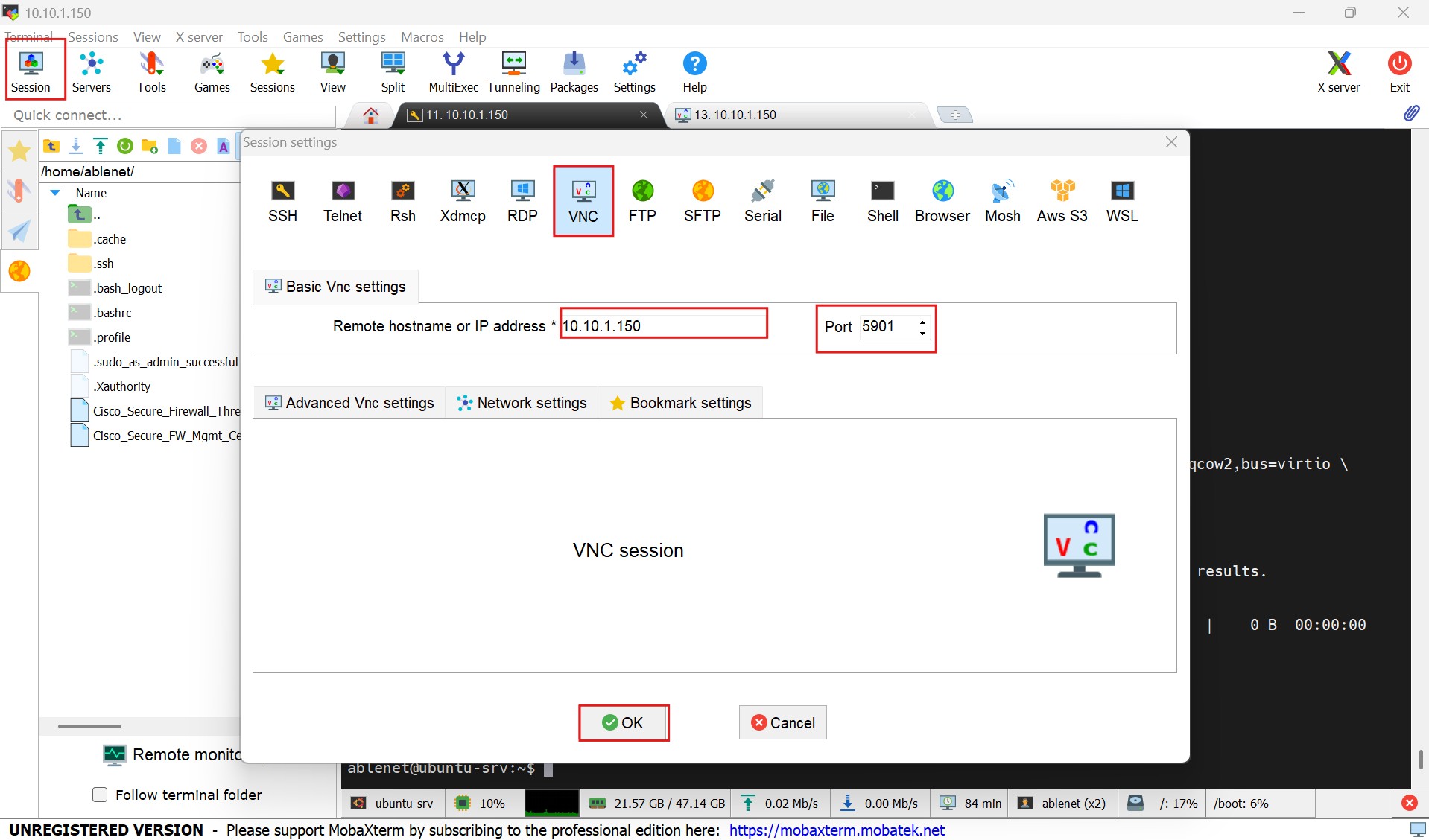Screen dimensions: 1429x840
Task: Click the Cancel button
Action: (x=782, y=722)
